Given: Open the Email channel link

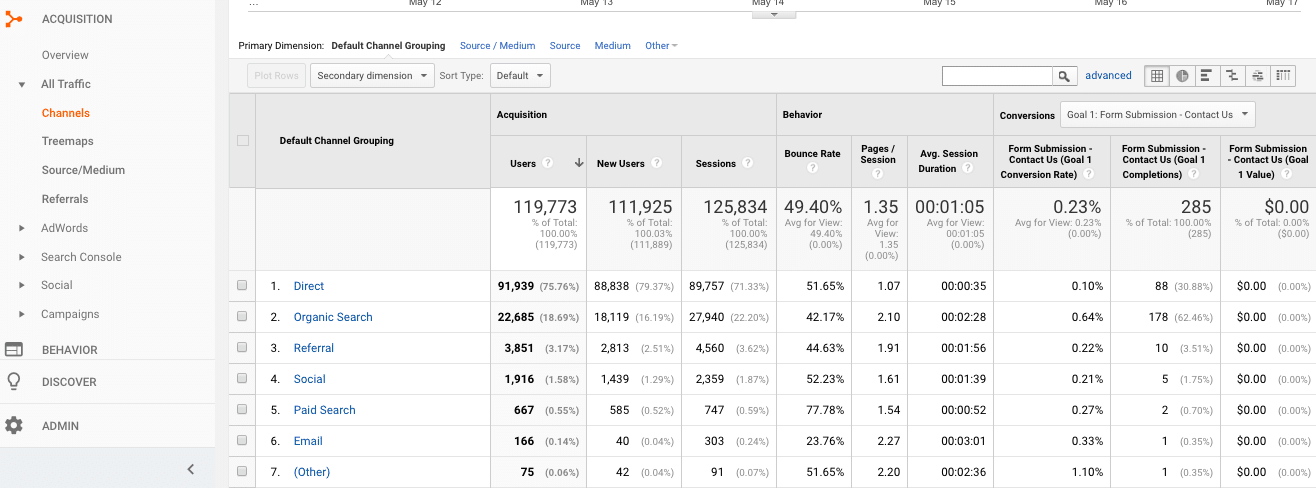Looking at the screenshot, I should [x=308, y=441].
